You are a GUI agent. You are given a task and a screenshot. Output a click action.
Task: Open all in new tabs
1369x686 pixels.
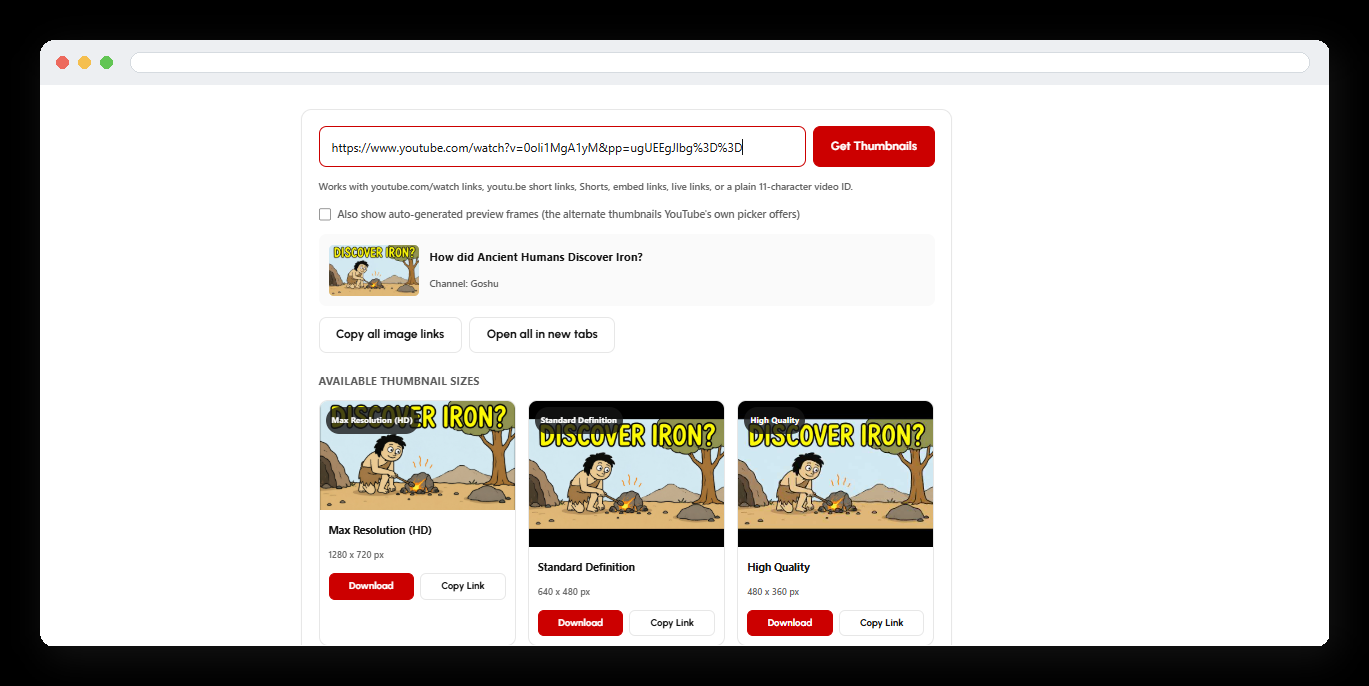coord(542,335)
